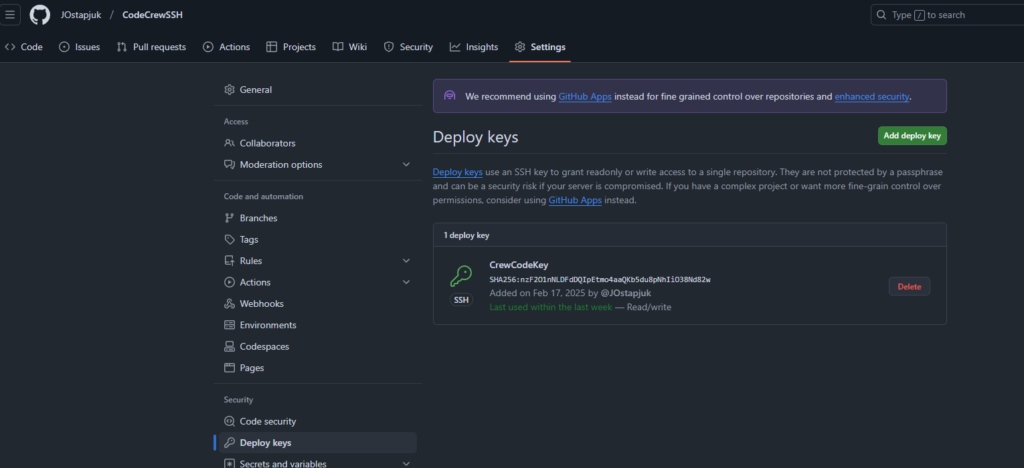Expand the Secrets and variables chevron
This screenshot has height=468, width=1024.
click(406, 463)
